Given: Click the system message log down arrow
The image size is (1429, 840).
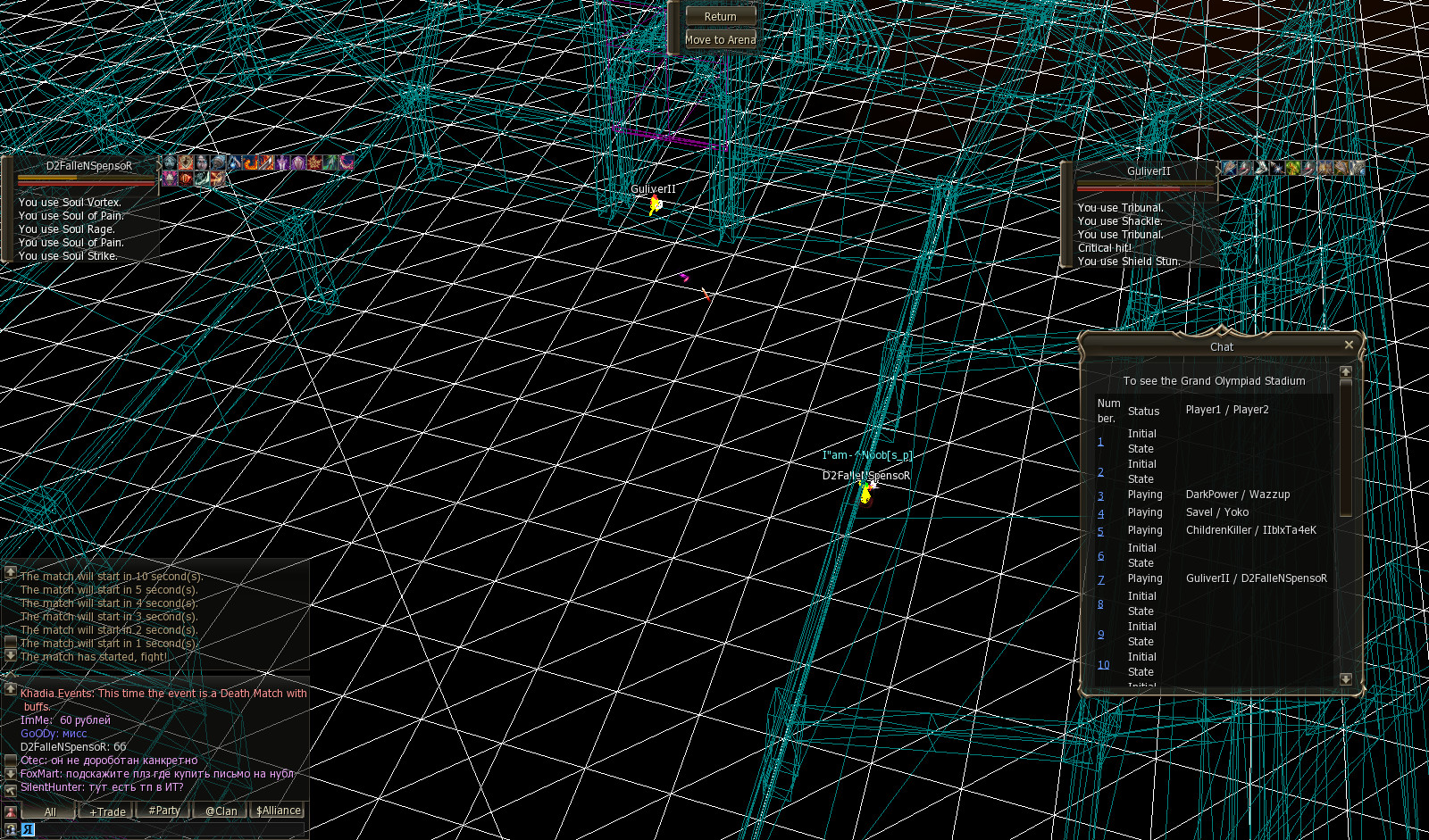Looking at the screenshot, I should click(x=11, y=654).
